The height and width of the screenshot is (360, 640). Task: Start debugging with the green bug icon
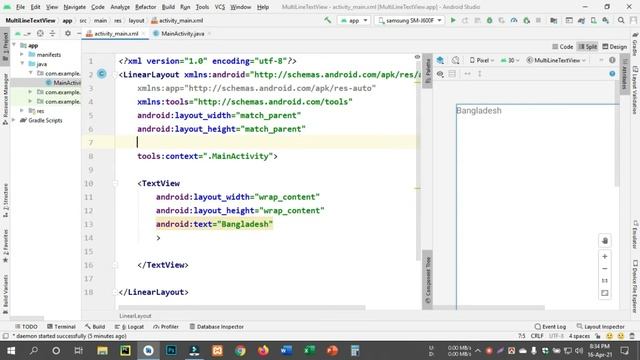tap(489, 20)
